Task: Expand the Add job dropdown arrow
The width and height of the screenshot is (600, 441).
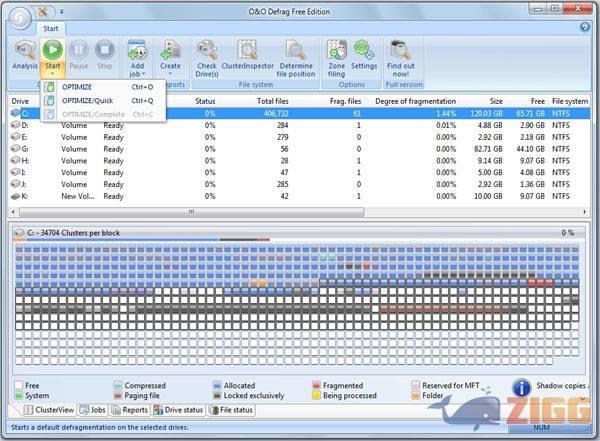Action: 144,74
